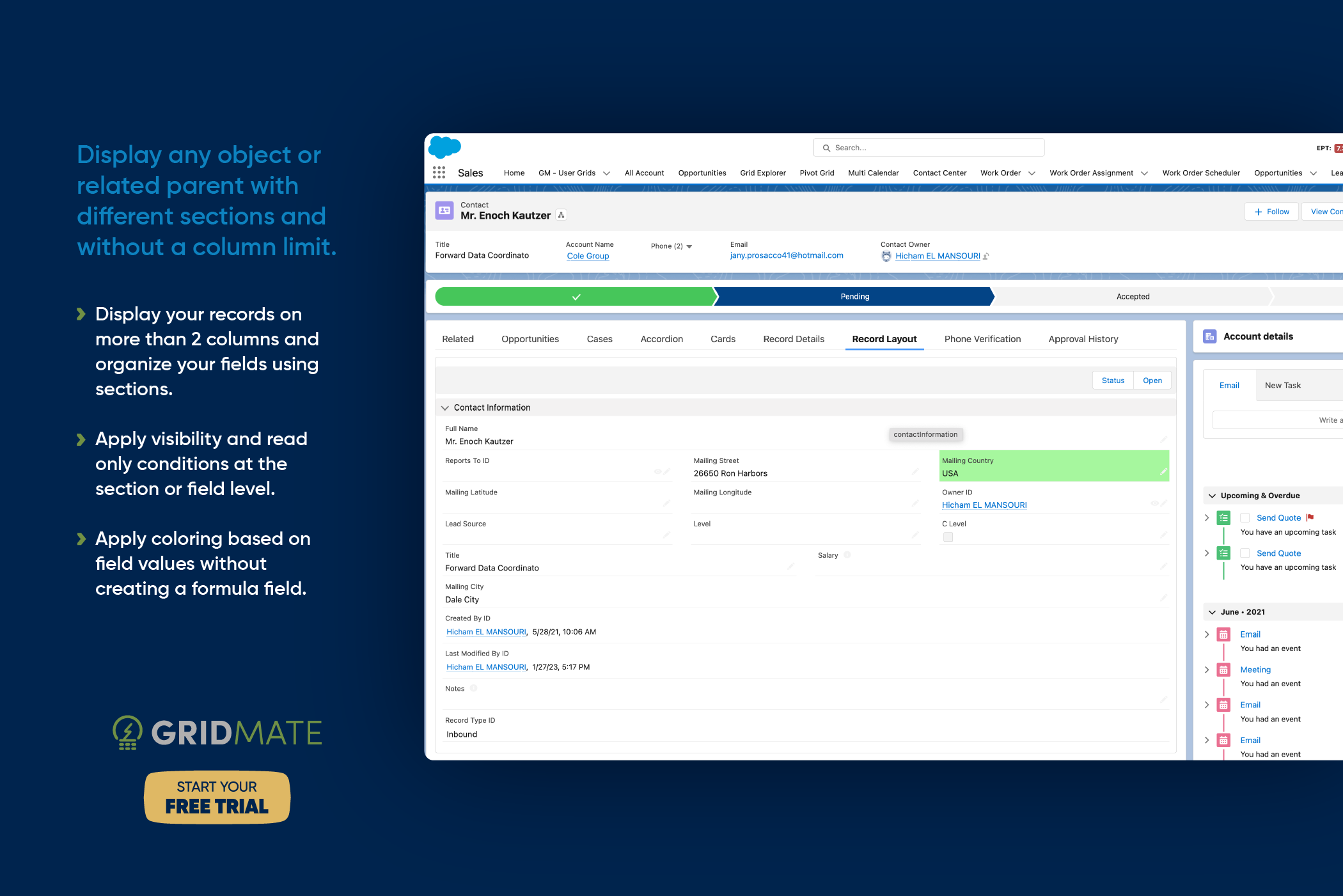The width and height of the screenshot is (1343, 896).
Task: Open the Cole Group account link
Action: [x=588, y=256]
